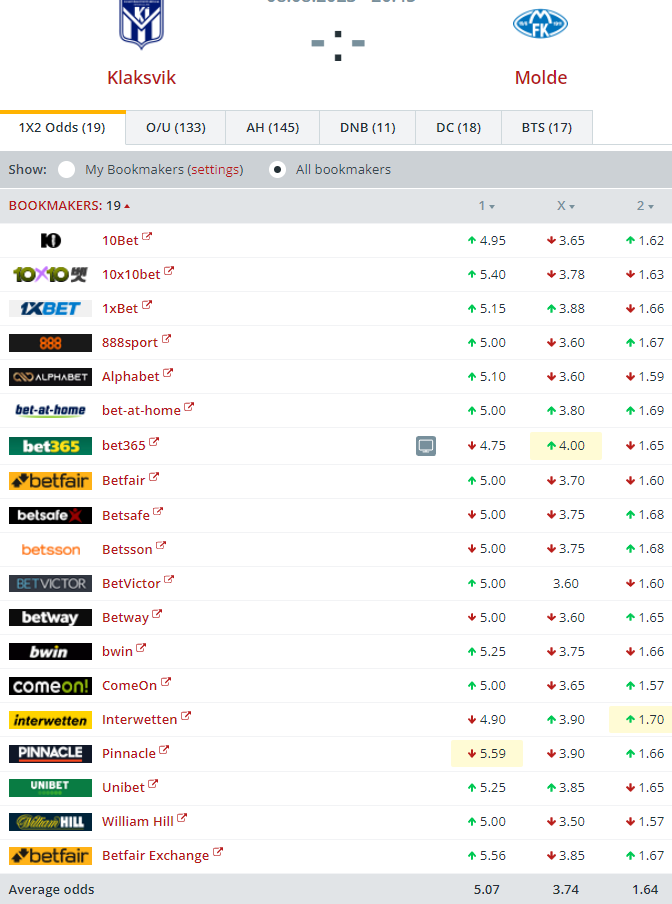Select the All bookmakers radio button
This screenshot has height=904, width=672.
pyautogui.click(x=277, y=170)
